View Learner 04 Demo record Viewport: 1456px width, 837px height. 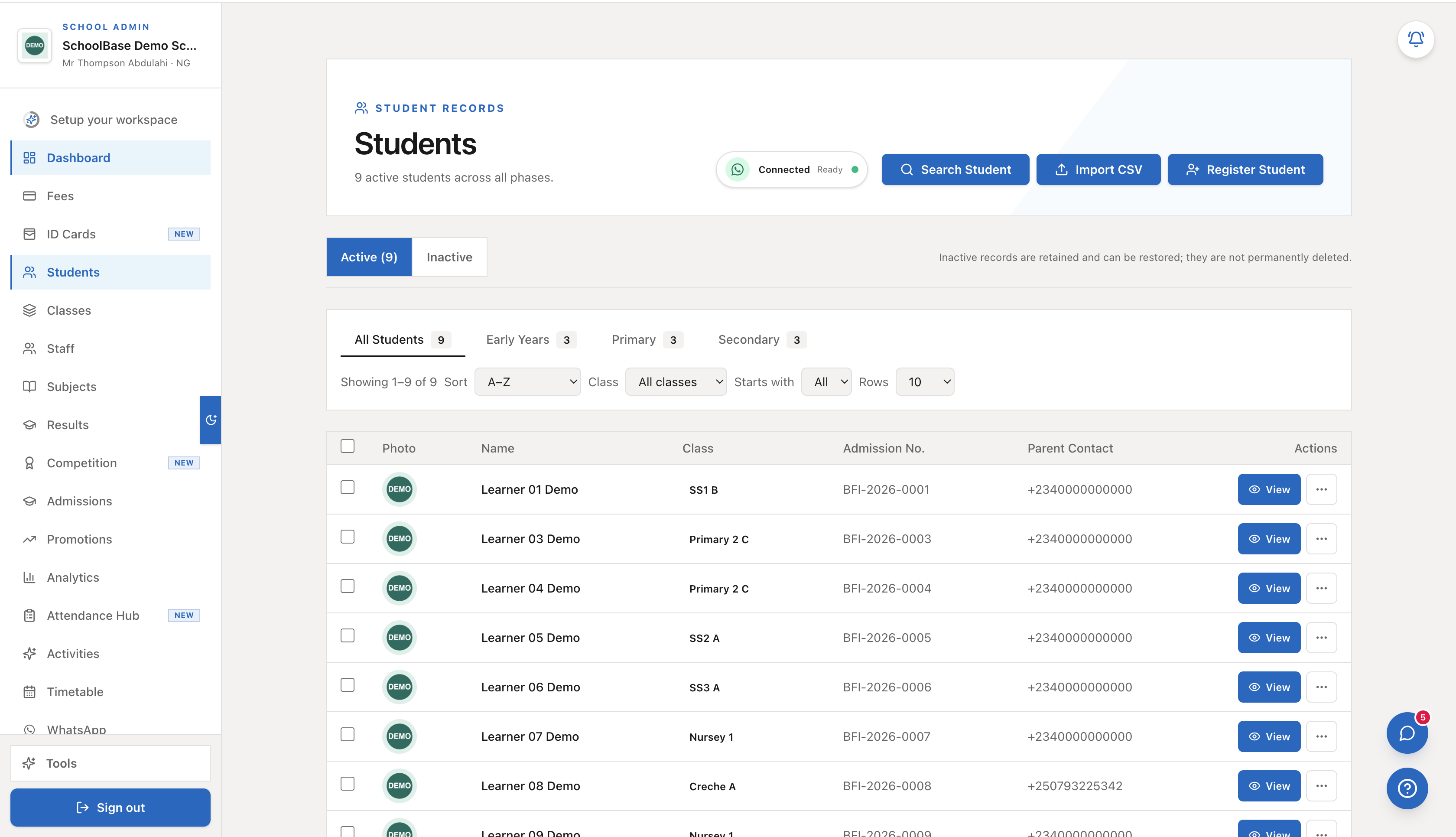click(x=1269, y=588)
